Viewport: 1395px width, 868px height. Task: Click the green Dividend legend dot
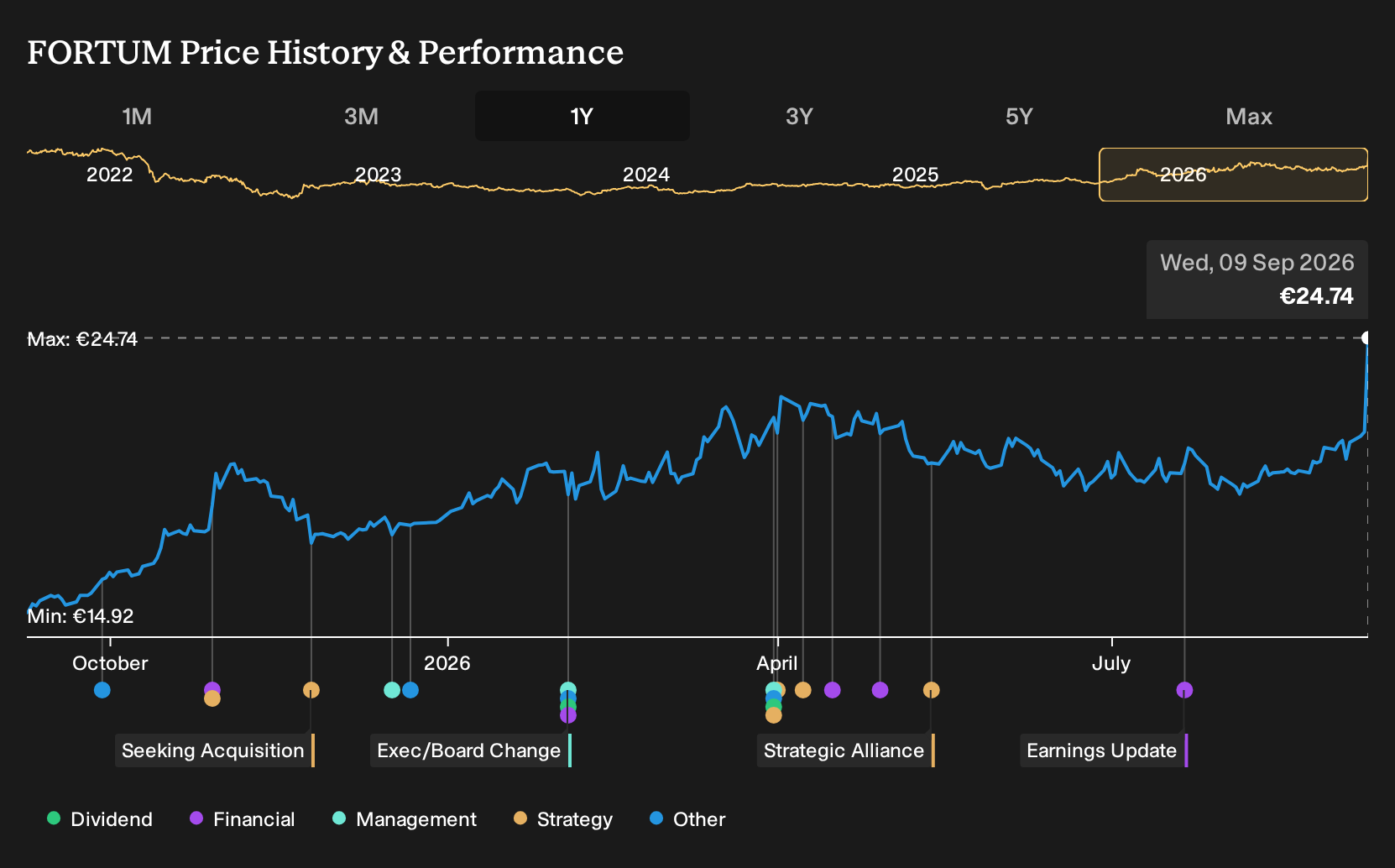[54, 818]
